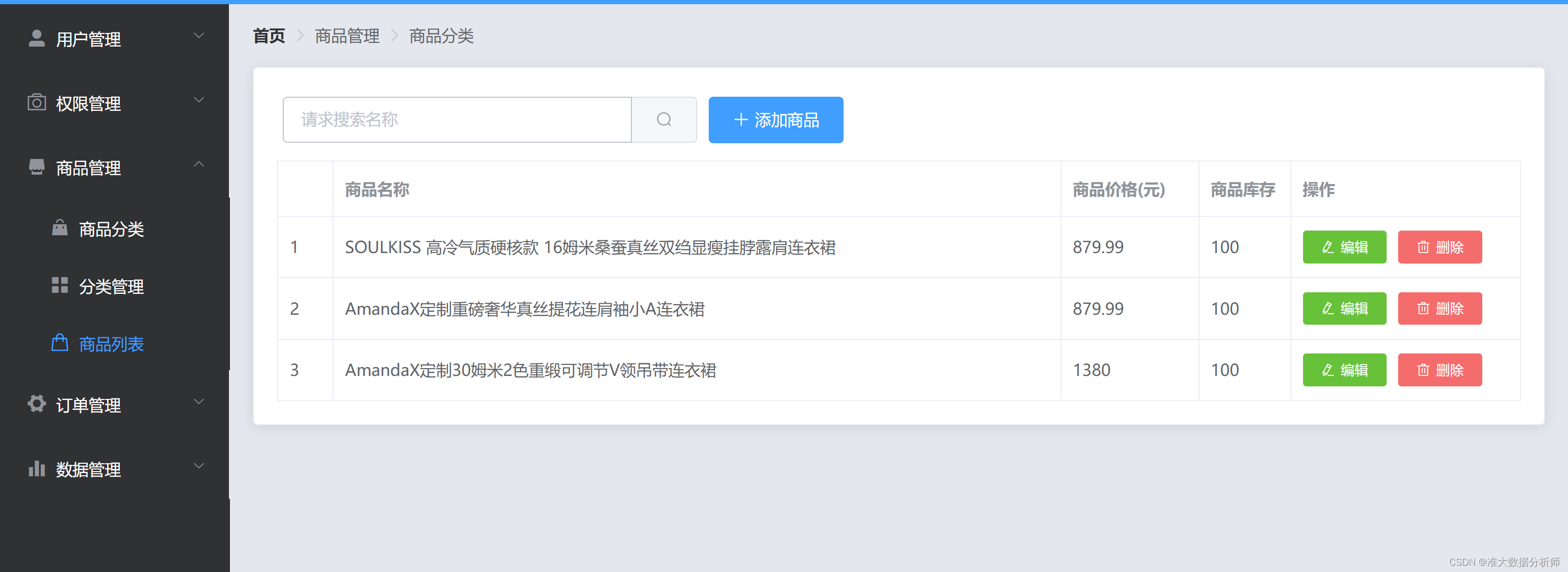Select 商品分类 in the sidebar

pyautogui.click(x=114, y=228)
